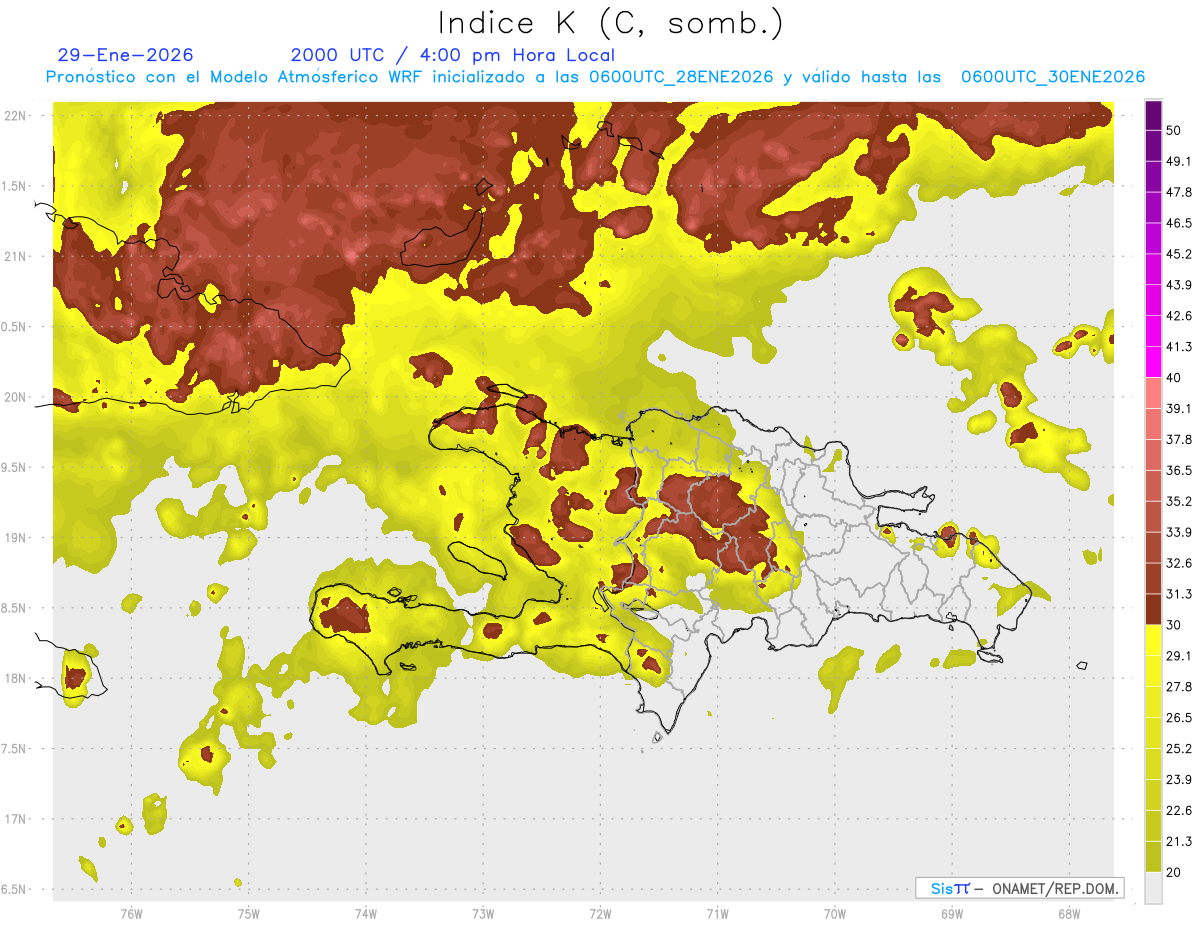Click the "30" color scale value
The width and height of the screenshot is (1200, 927).
(x=1174, y=625)
